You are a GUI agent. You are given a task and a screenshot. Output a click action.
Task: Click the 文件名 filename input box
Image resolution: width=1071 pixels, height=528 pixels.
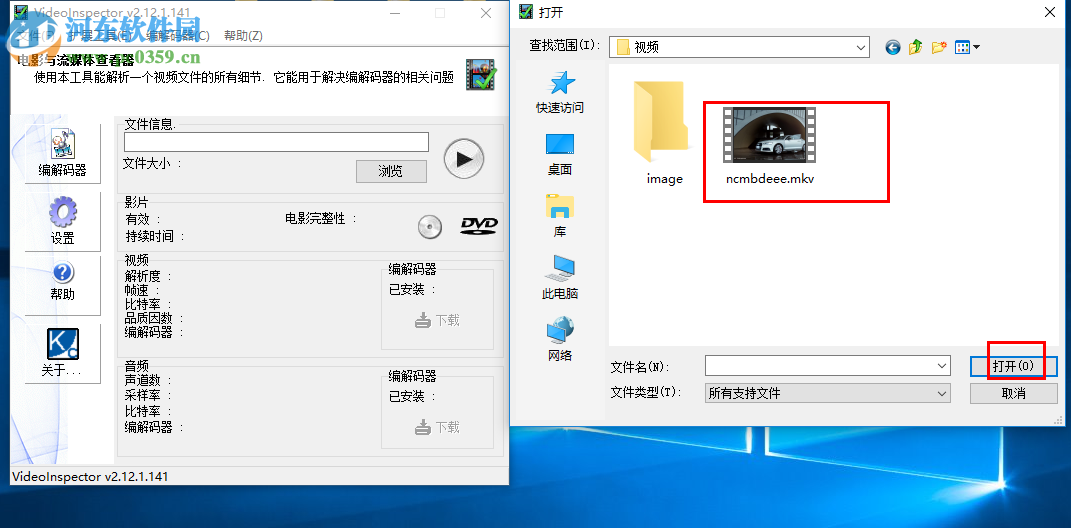point(827,366)
